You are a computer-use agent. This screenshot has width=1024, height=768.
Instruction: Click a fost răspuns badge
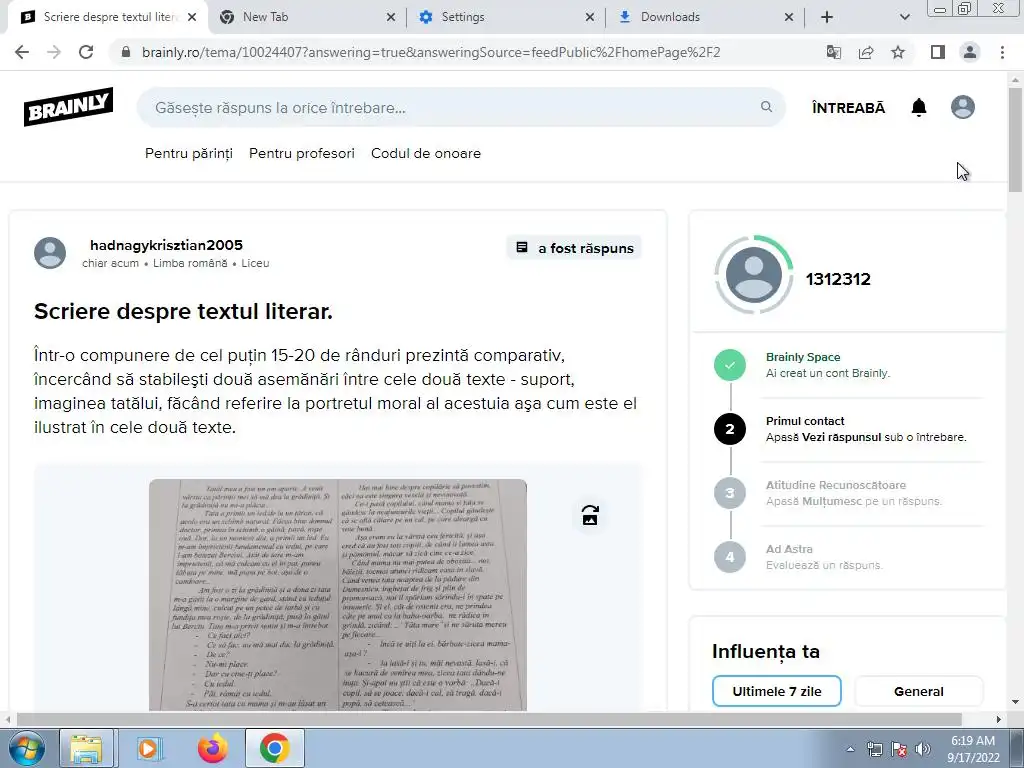pos(574,248)
